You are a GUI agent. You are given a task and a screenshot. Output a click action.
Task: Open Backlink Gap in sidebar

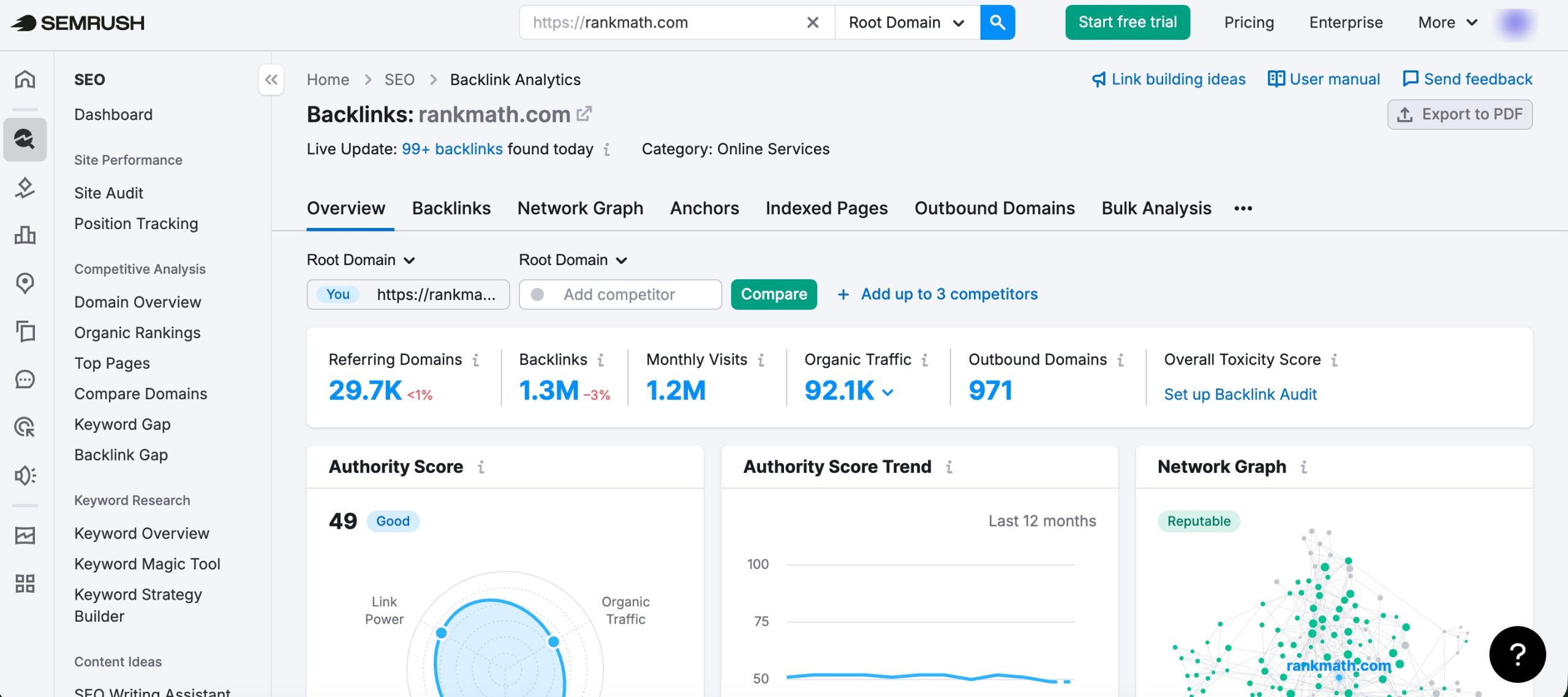coord(121,456)
